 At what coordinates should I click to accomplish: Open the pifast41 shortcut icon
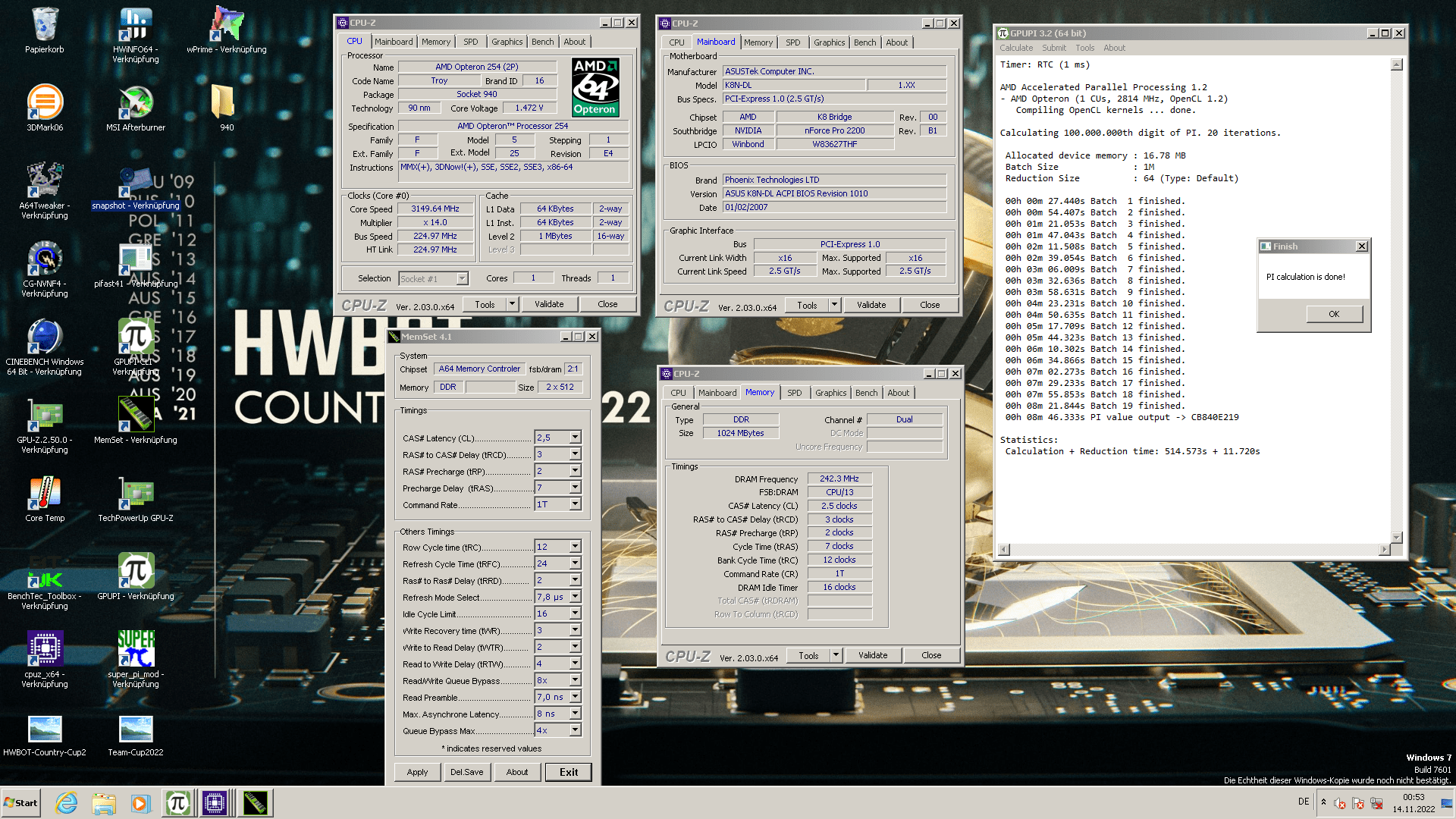(136, 265)
